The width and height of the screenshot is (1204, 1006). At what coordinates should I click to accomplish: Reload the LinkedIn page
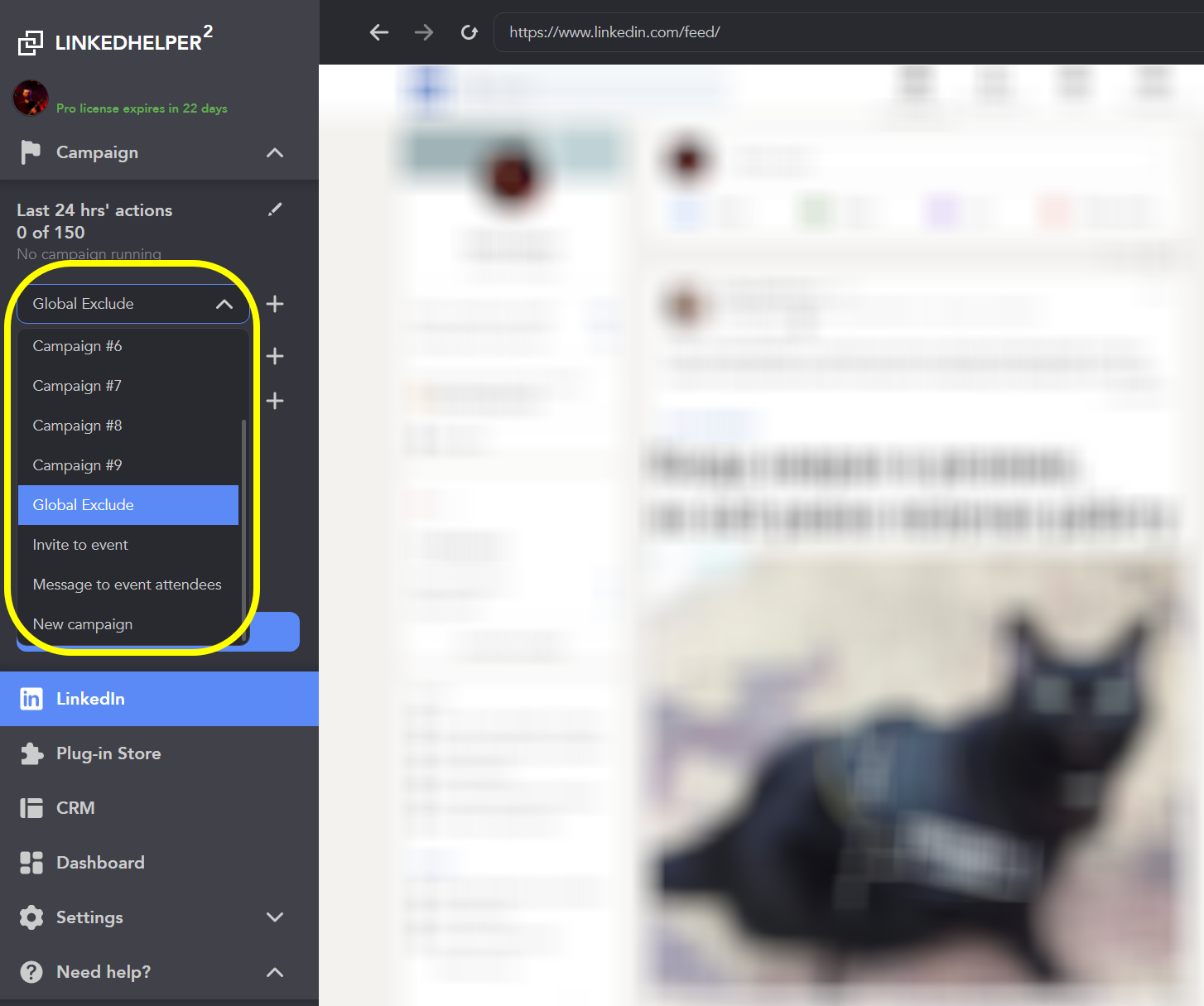470,32
